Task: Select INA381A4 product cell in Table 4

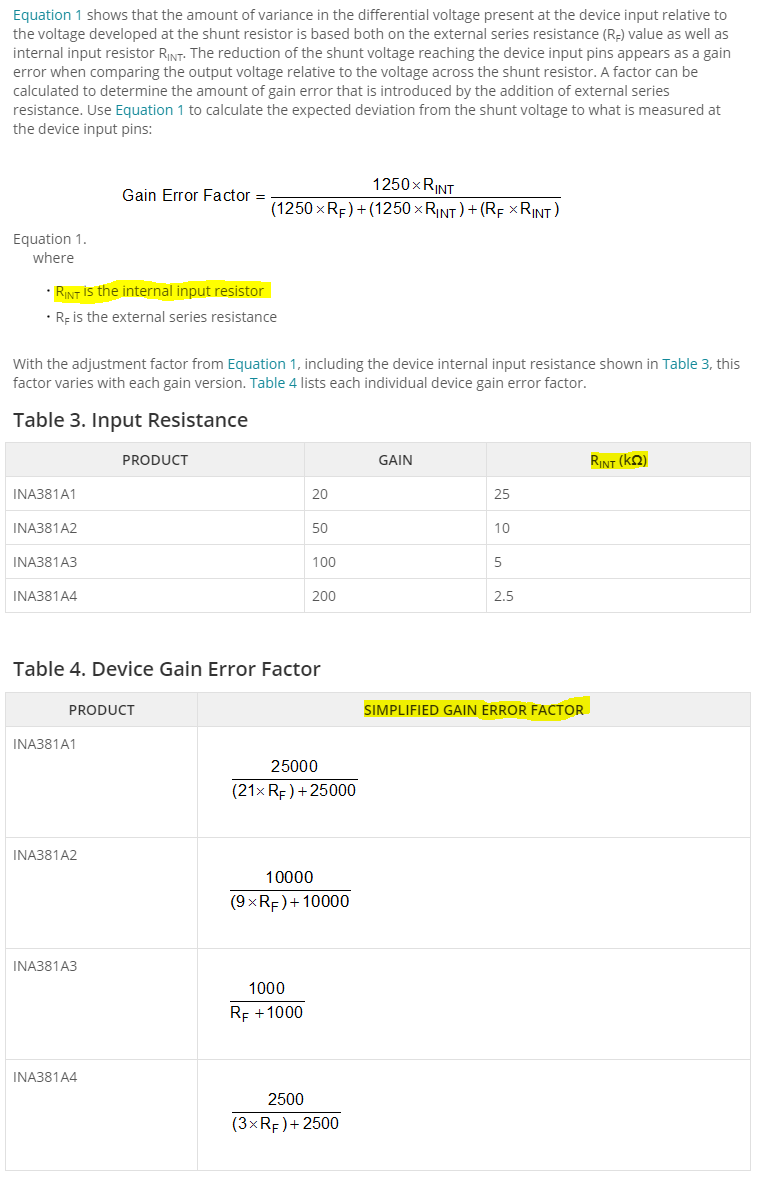Action: tap(102, 1115)
